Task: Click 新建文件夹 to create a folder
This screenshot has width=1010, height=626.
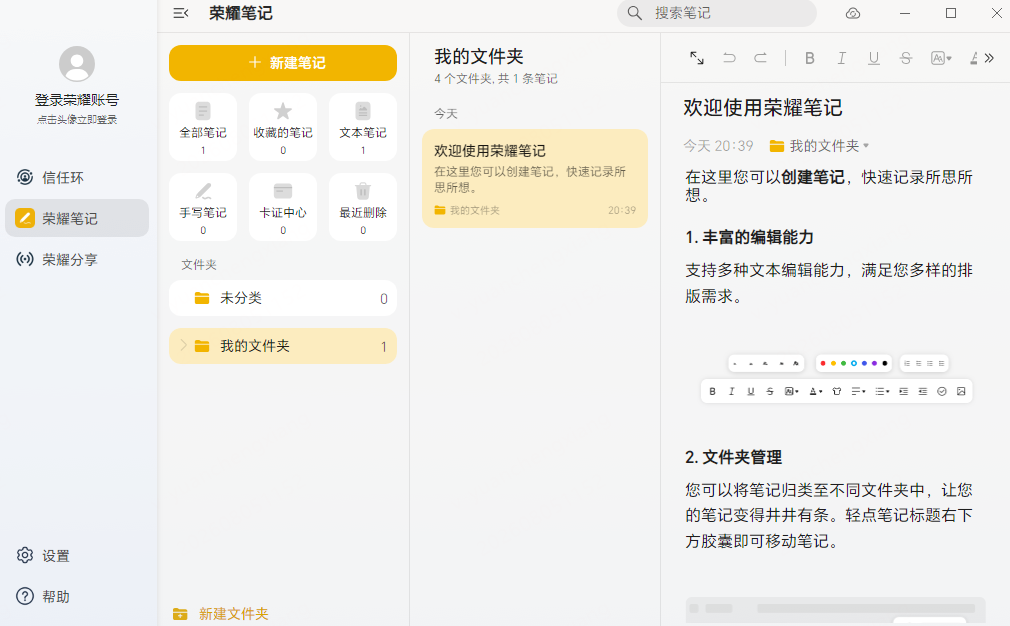Action: (x=221, y=614)
